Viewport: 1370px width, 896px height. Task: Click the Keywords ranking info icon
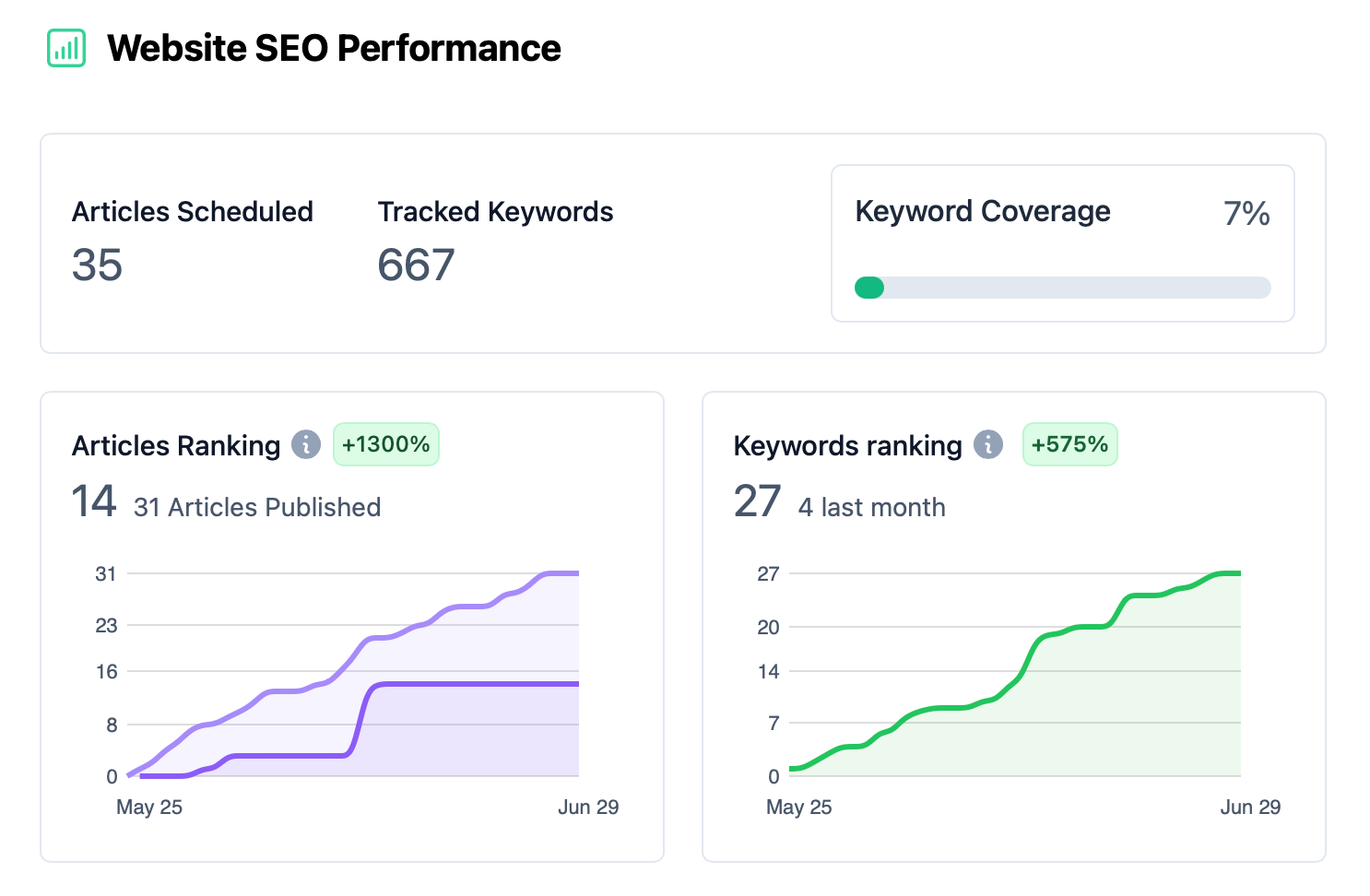pyautogui.click(x=988, y=444)
